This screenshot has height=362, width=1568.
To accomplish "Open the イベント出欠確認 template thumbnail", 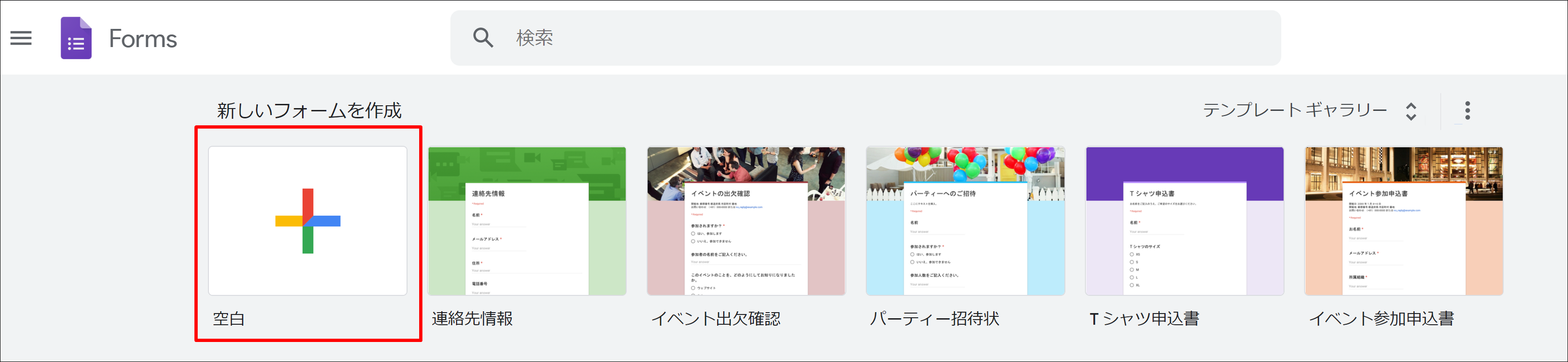I will pyautogui.click(x=746, y=221).
